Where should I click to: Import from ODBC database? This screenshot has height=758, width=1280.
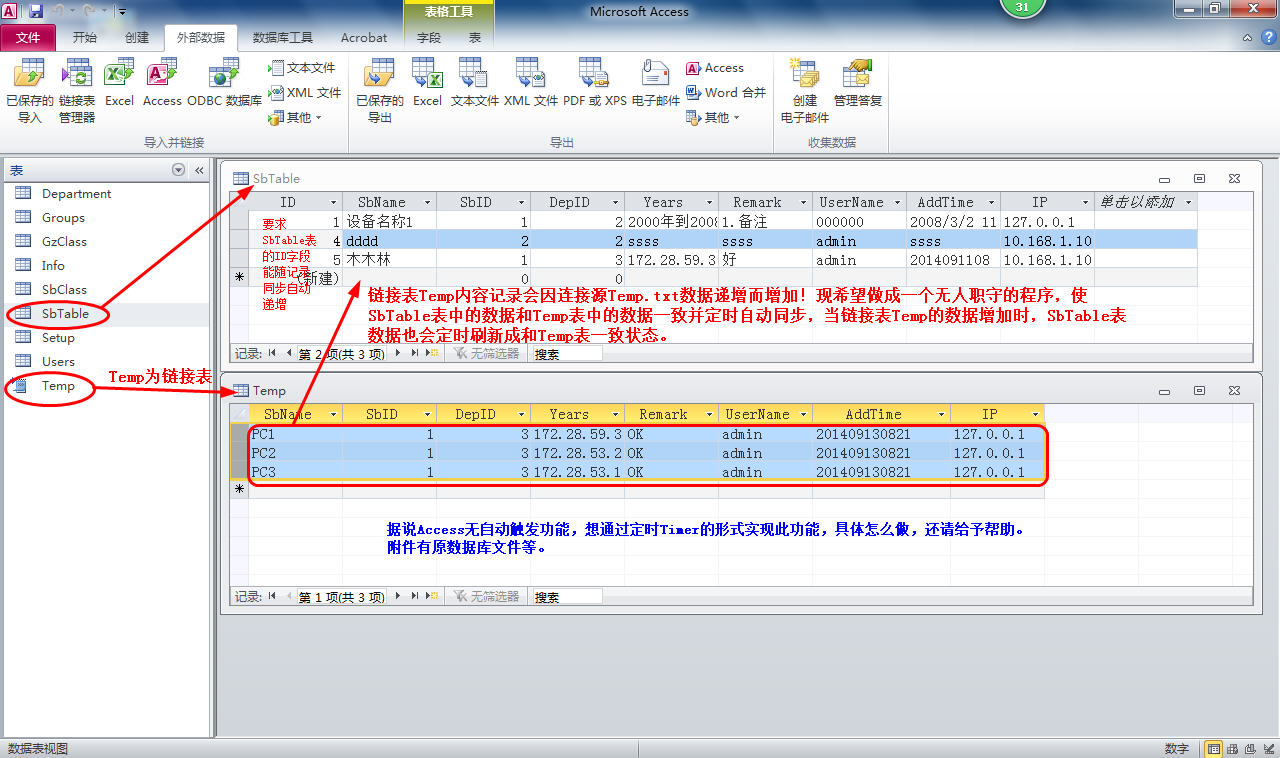click(x=224, y=82)
